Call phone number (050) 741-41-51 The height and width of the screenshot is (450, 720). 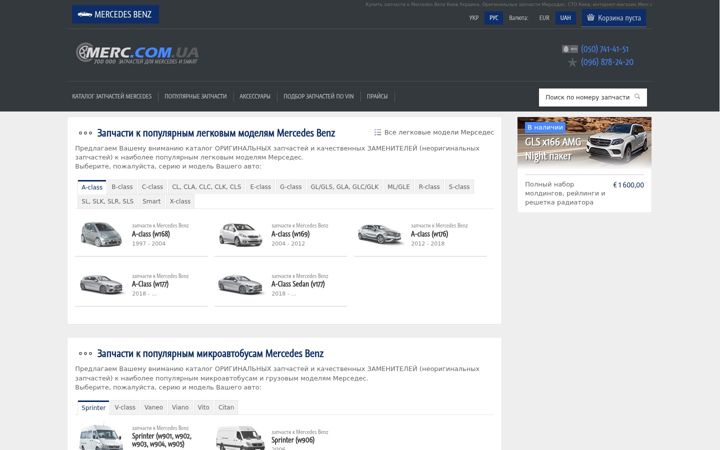[x=604, y=49]
